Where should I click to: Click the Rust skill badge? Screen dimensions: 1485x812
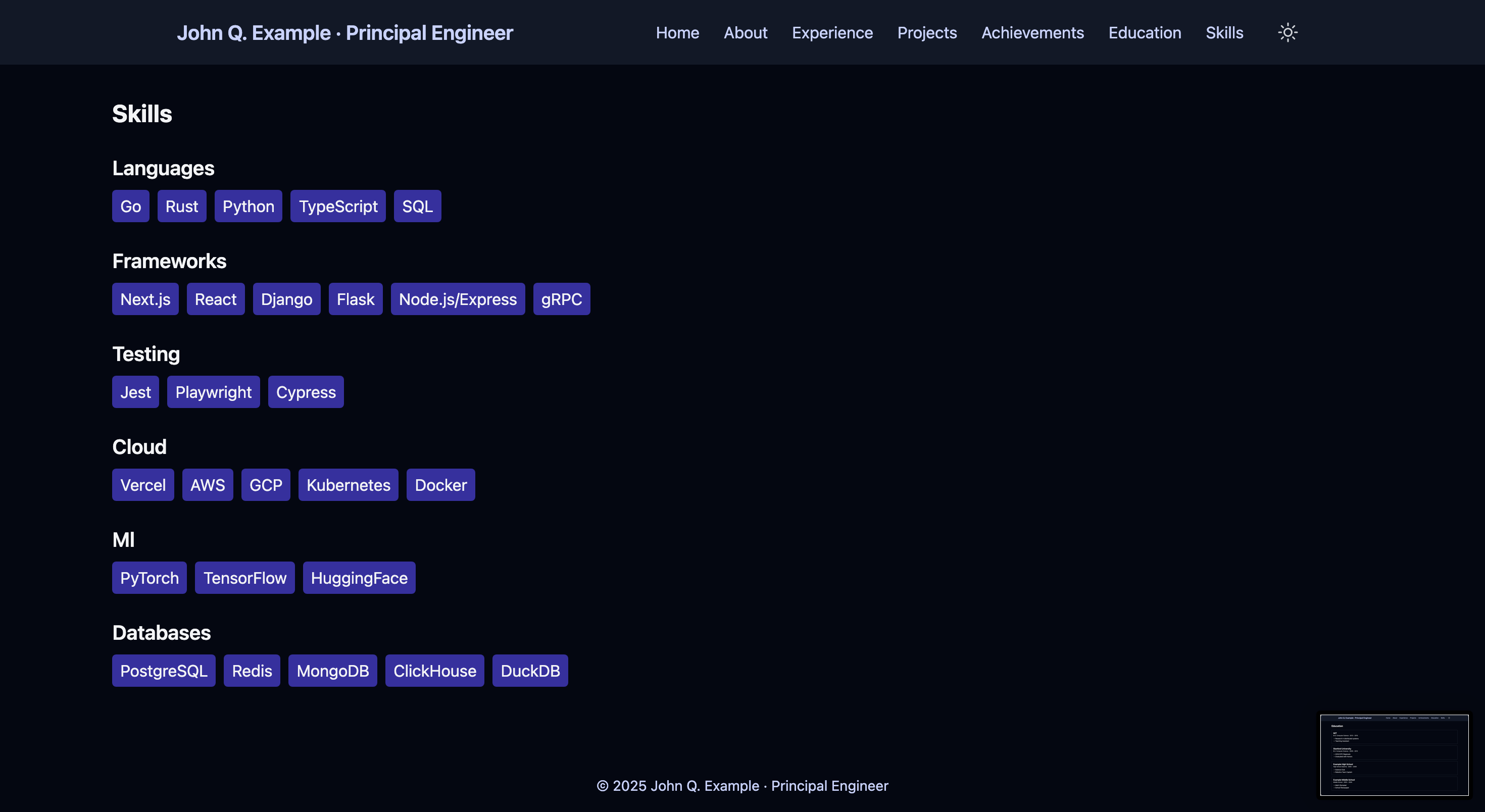pos(182,207)
